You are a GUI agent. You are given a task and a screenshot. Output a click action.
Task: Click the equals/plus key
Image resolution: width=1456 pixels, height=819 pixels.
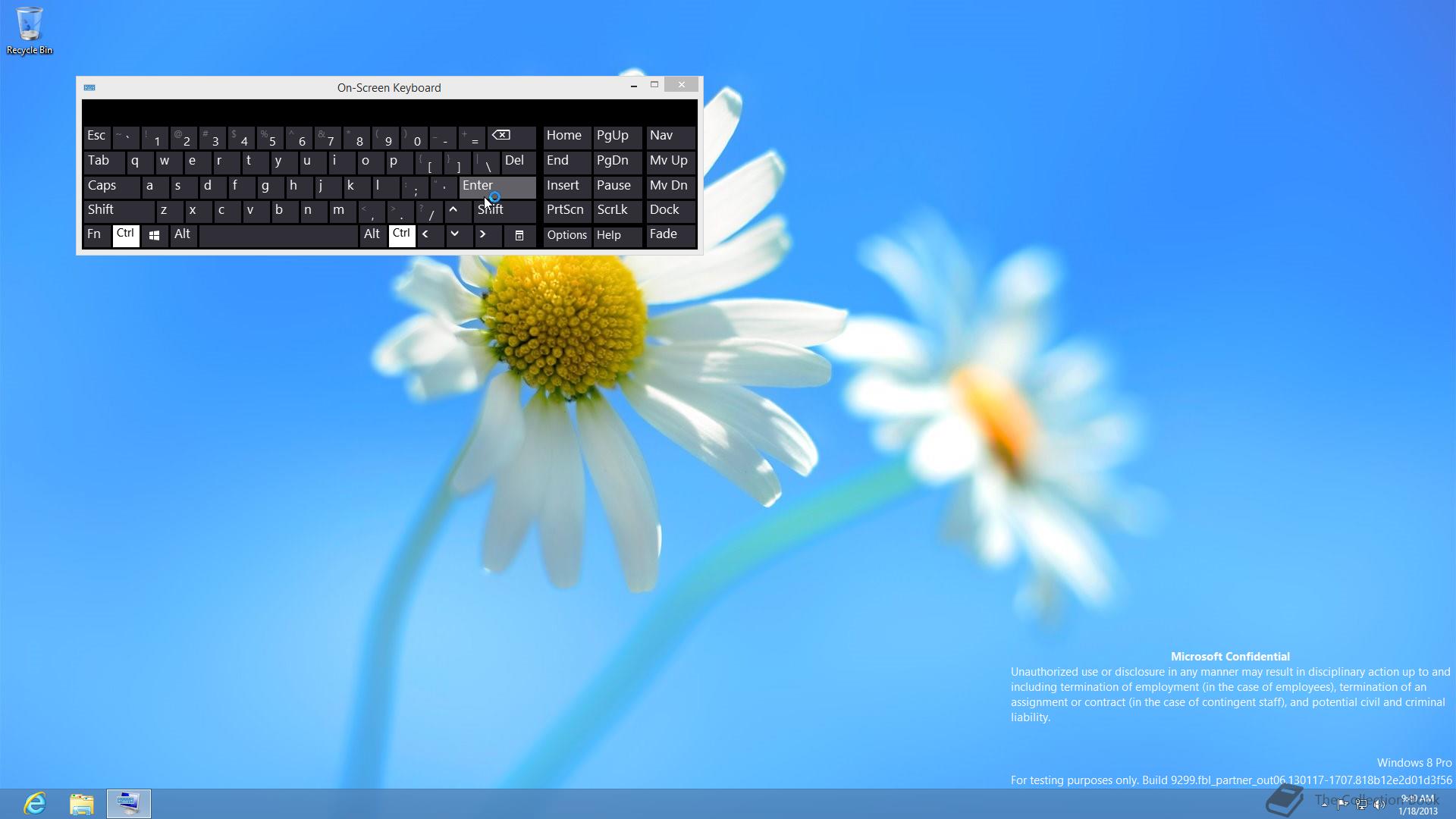tap(471, 136)
